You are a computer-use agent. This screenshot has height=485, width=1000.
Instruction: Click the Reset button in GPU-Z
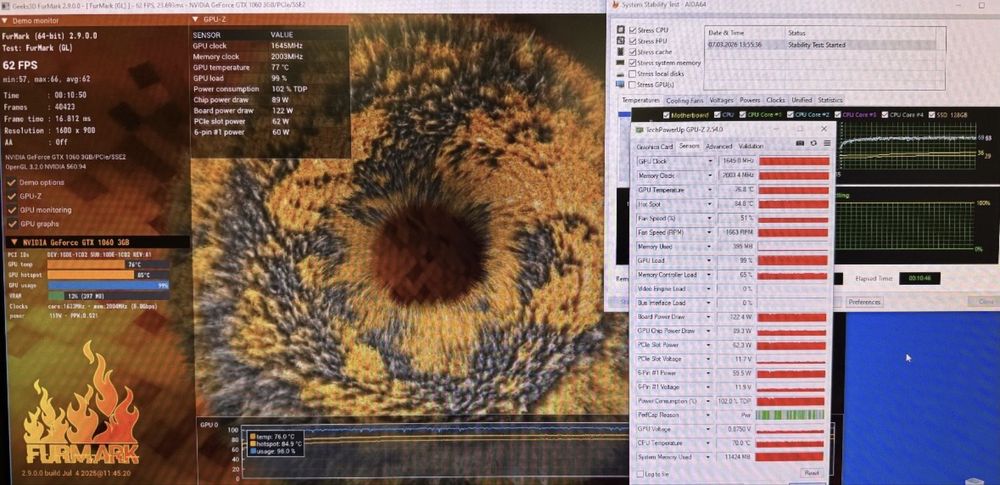click(811, 473)
